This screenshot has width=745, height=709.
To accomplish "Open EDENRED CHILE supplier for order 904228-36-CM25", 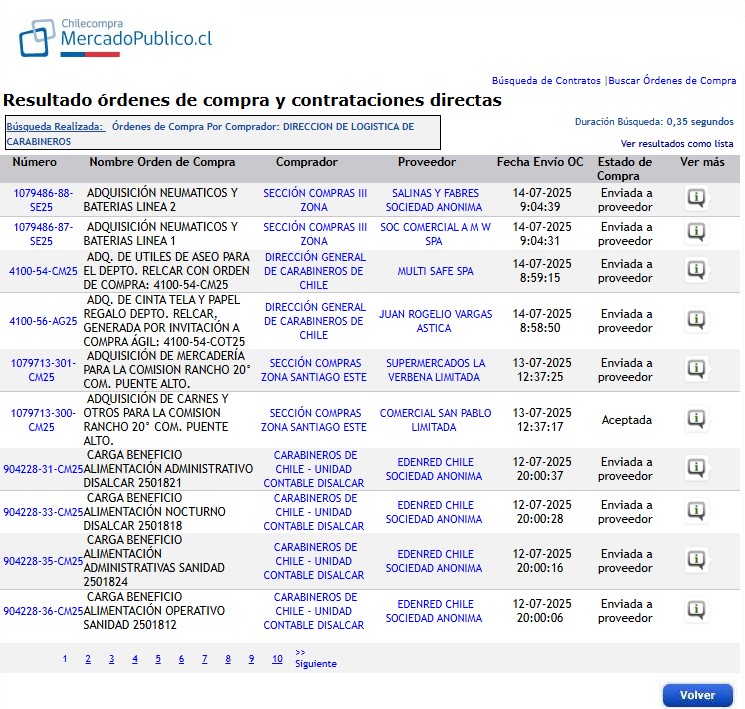I will pyautogui.click(x=434, y=611).
